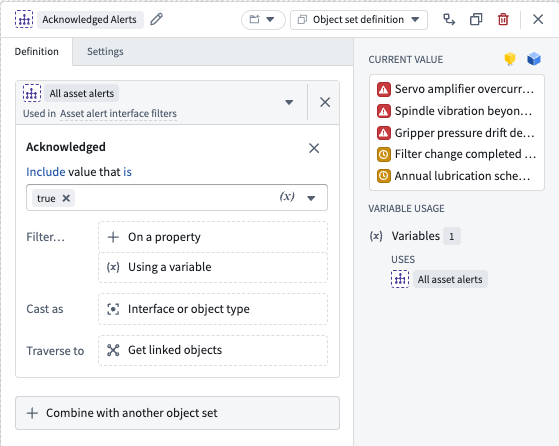559x446 pixels.
Task: Open the folder move dropdown
Action: 263,20
